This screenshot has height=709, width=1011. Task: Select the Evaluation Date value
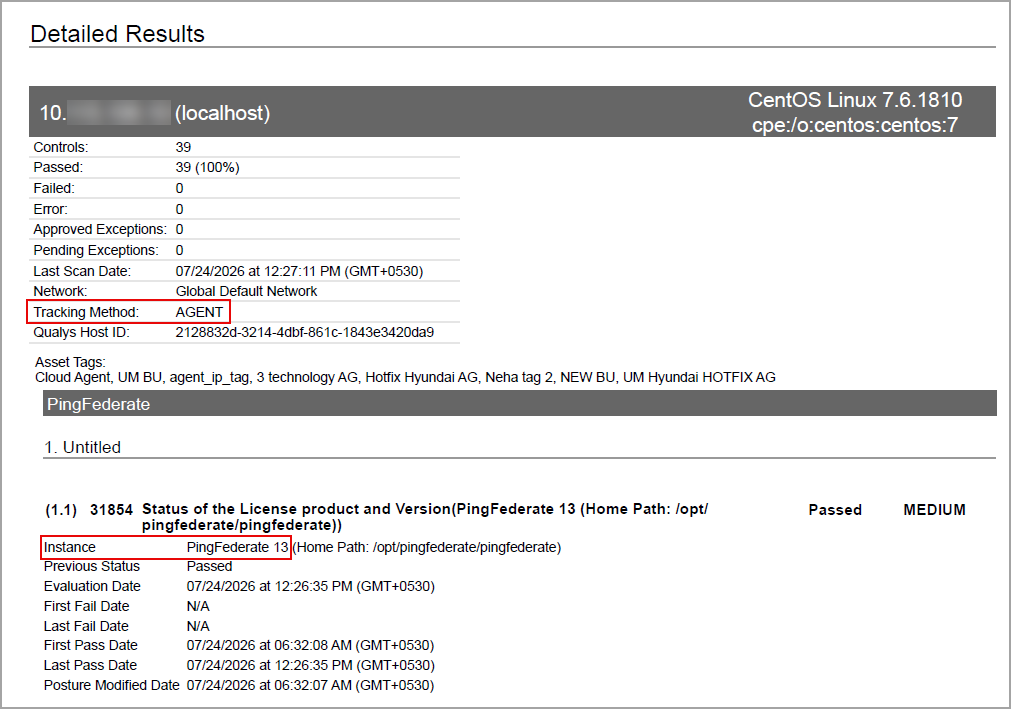[311, 587]
